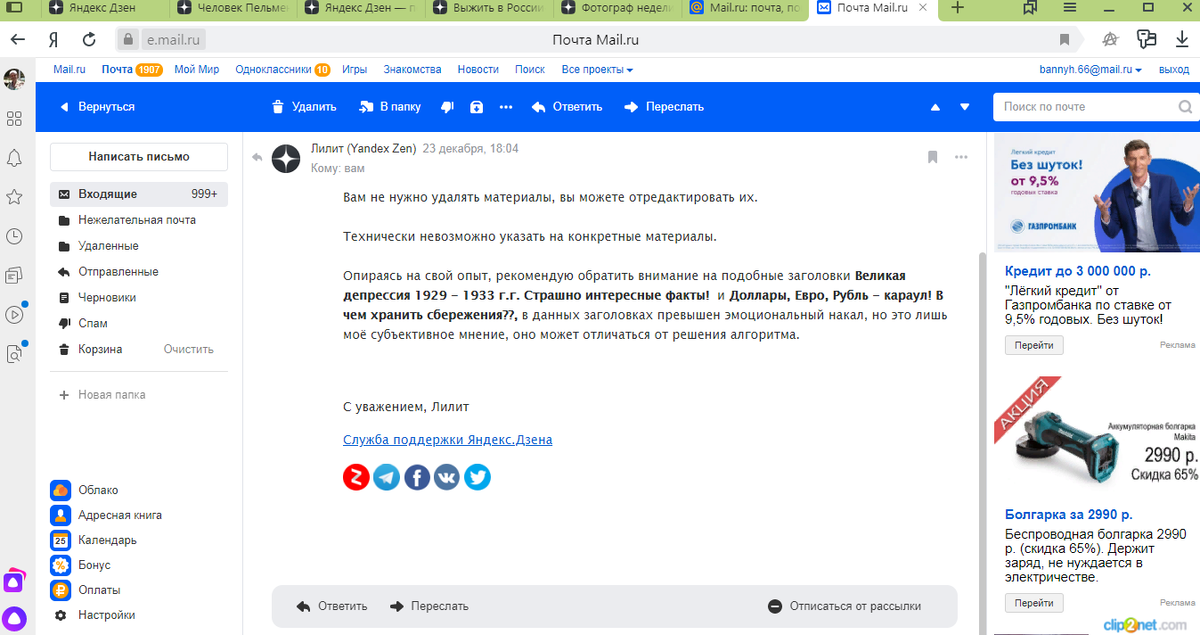Viewport: 1200px width, 635px height.
Task: Click the small reply arrow left of the sender avatar
Action: pyautogui.click(x=257, y=158)
